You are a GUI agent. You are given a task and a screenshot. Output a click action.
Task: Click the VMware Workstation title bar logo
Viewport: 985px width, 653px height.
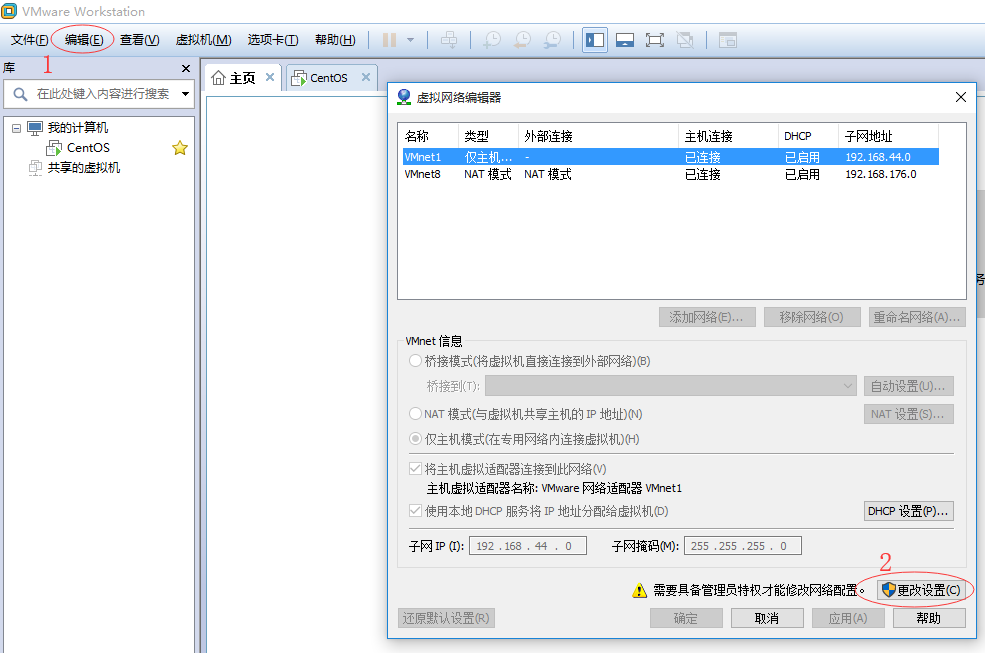point(9,11)
